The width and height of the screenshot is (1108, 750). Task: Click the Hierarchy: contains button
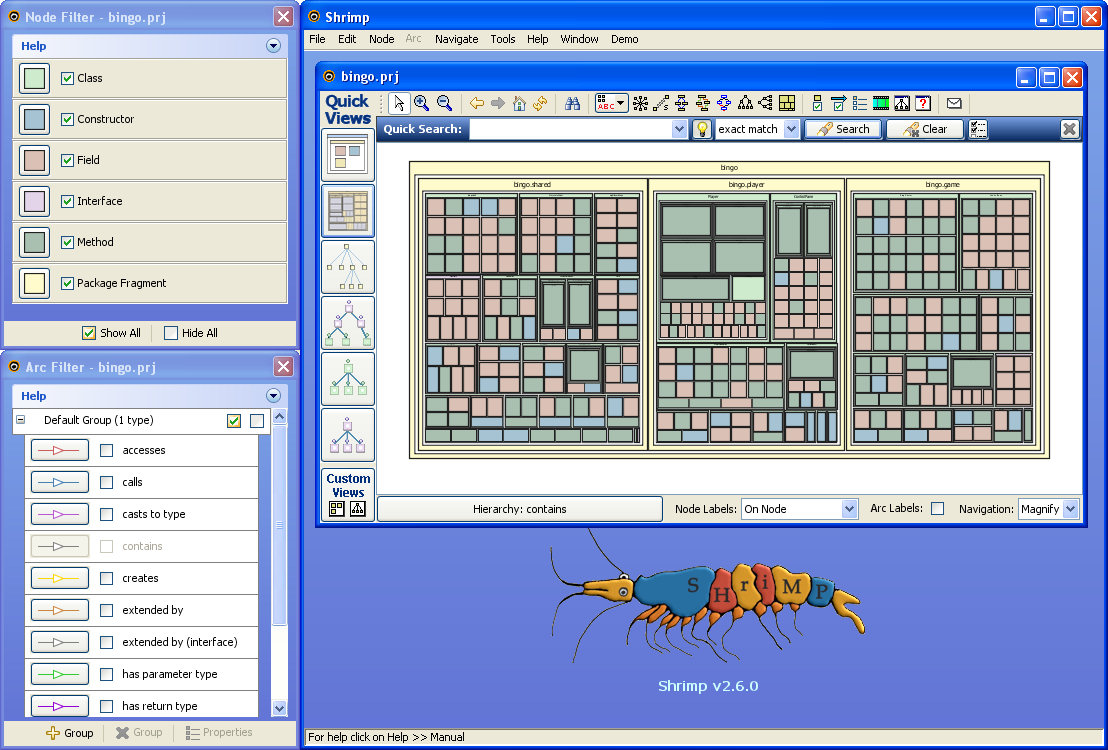pos(519,509)
